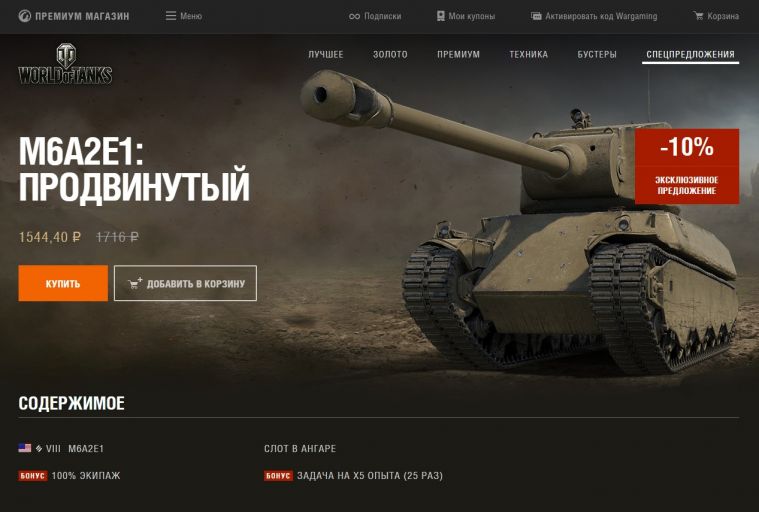Screen dimensions: 759x512
Task: Click the USA flag icon next to M6A2E1
Action: tap(25, 448)
